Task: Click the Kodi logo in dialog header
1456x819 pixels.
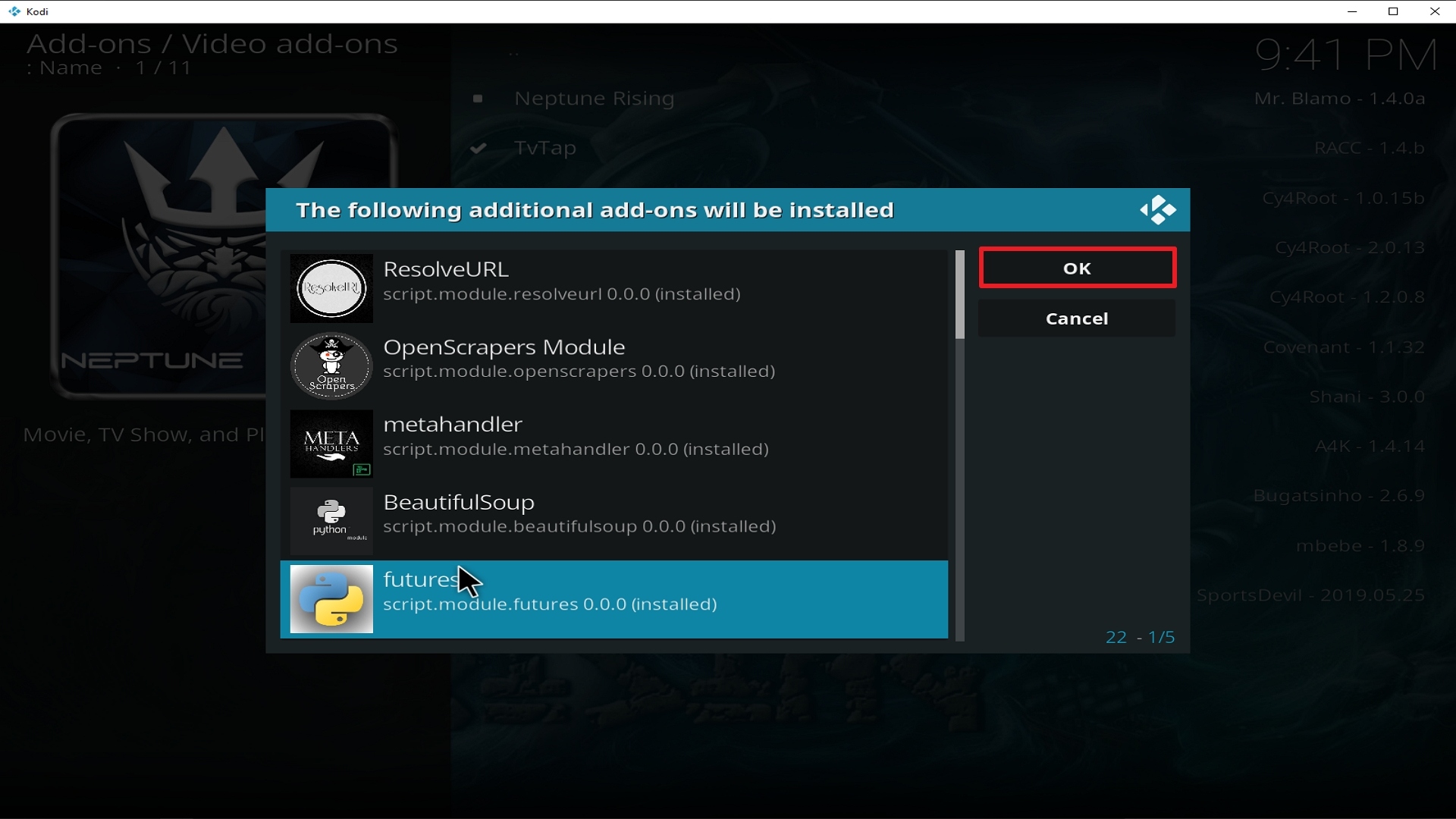Action: (x=1157, y=210)
